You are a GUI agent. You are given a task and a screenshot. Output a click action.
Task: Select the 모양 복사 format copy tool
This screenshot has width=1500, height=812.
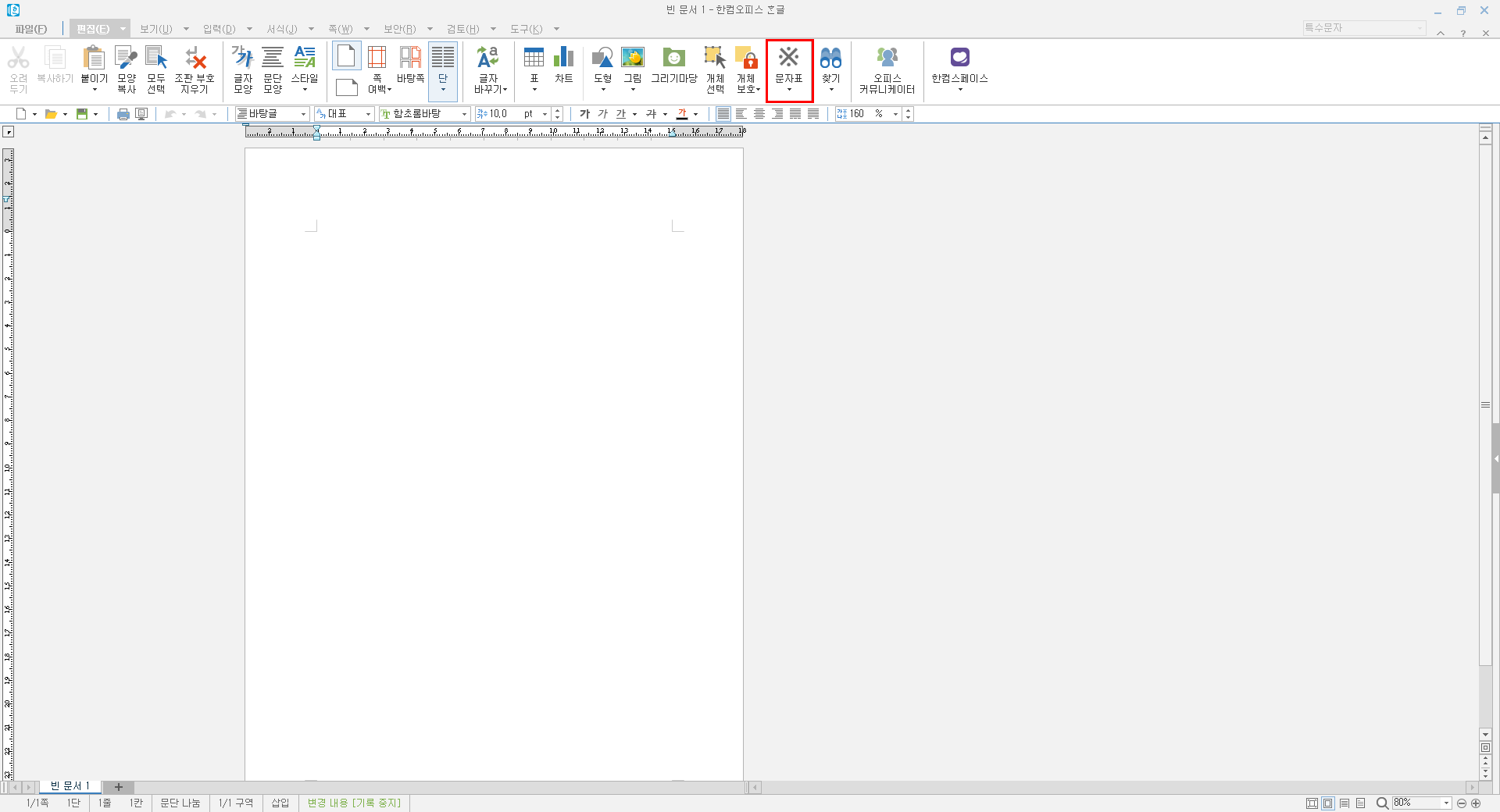[x=127, y=70]
